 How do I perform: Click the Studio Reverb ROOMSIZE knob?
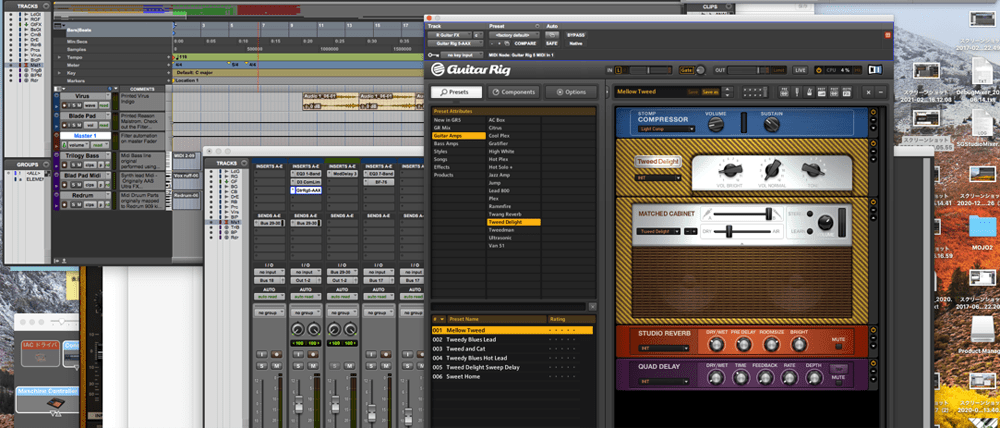click(x=770, y=344)
